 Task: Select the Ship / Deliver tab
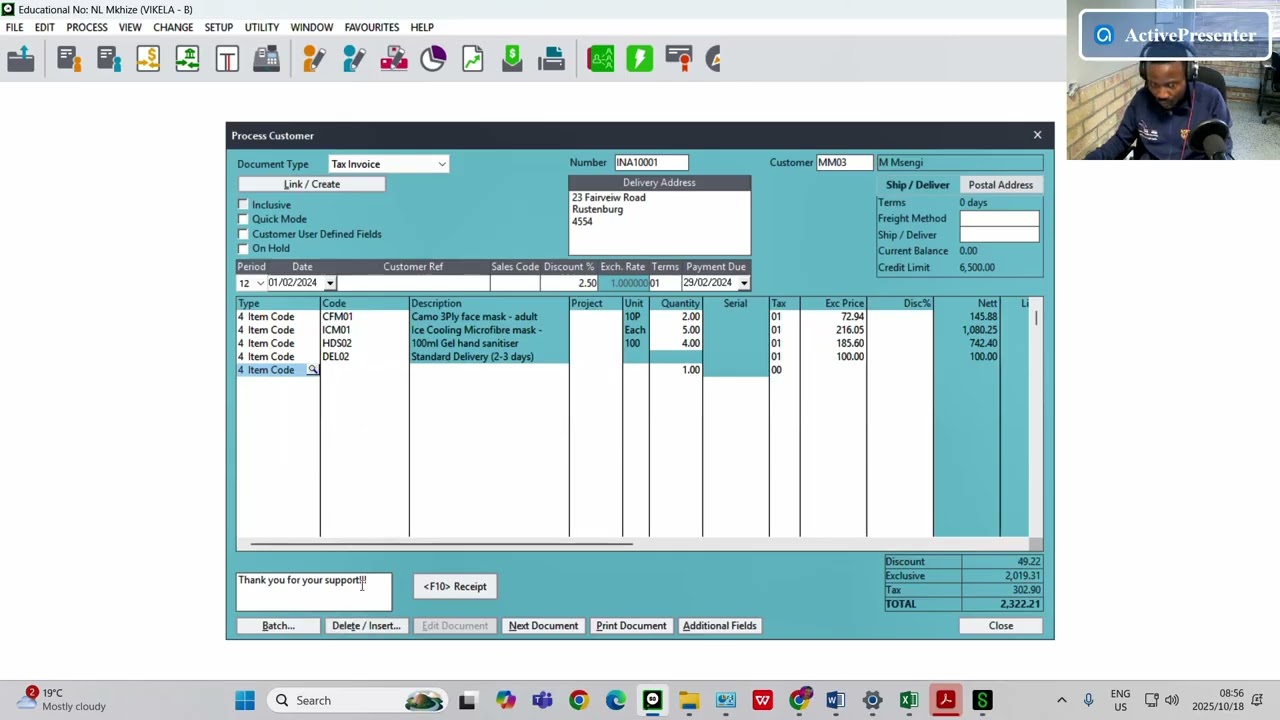click(917, 185)
